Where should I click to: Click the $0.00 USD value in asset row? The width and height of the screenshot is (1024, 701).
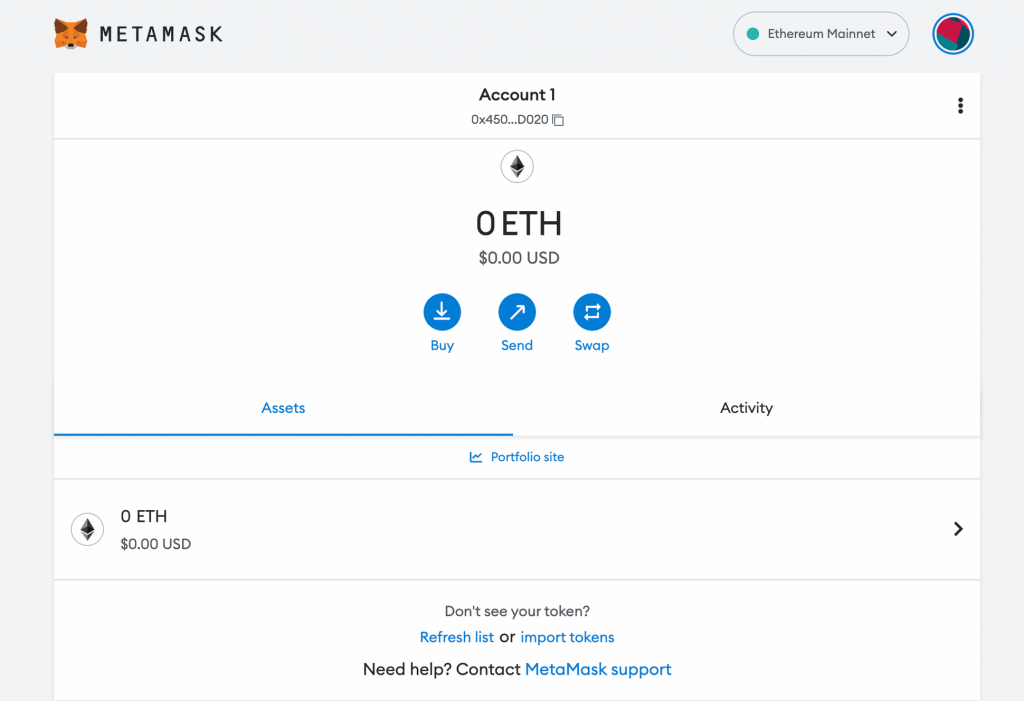155,544
